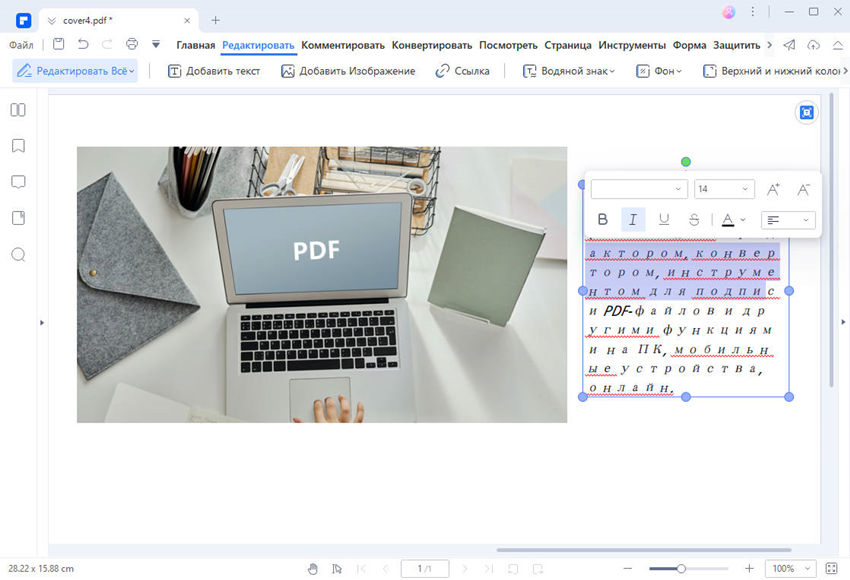Increase font size with A+ icon
This screenshot has width=850, height=580.
773,189
